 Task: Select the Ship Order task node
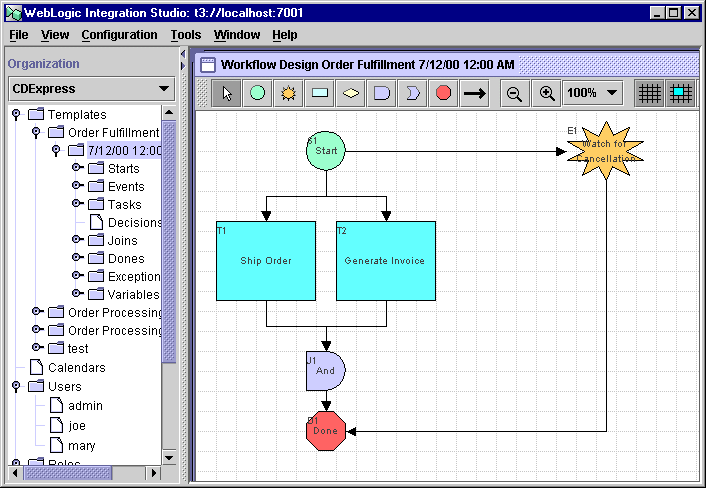(266, 261)
